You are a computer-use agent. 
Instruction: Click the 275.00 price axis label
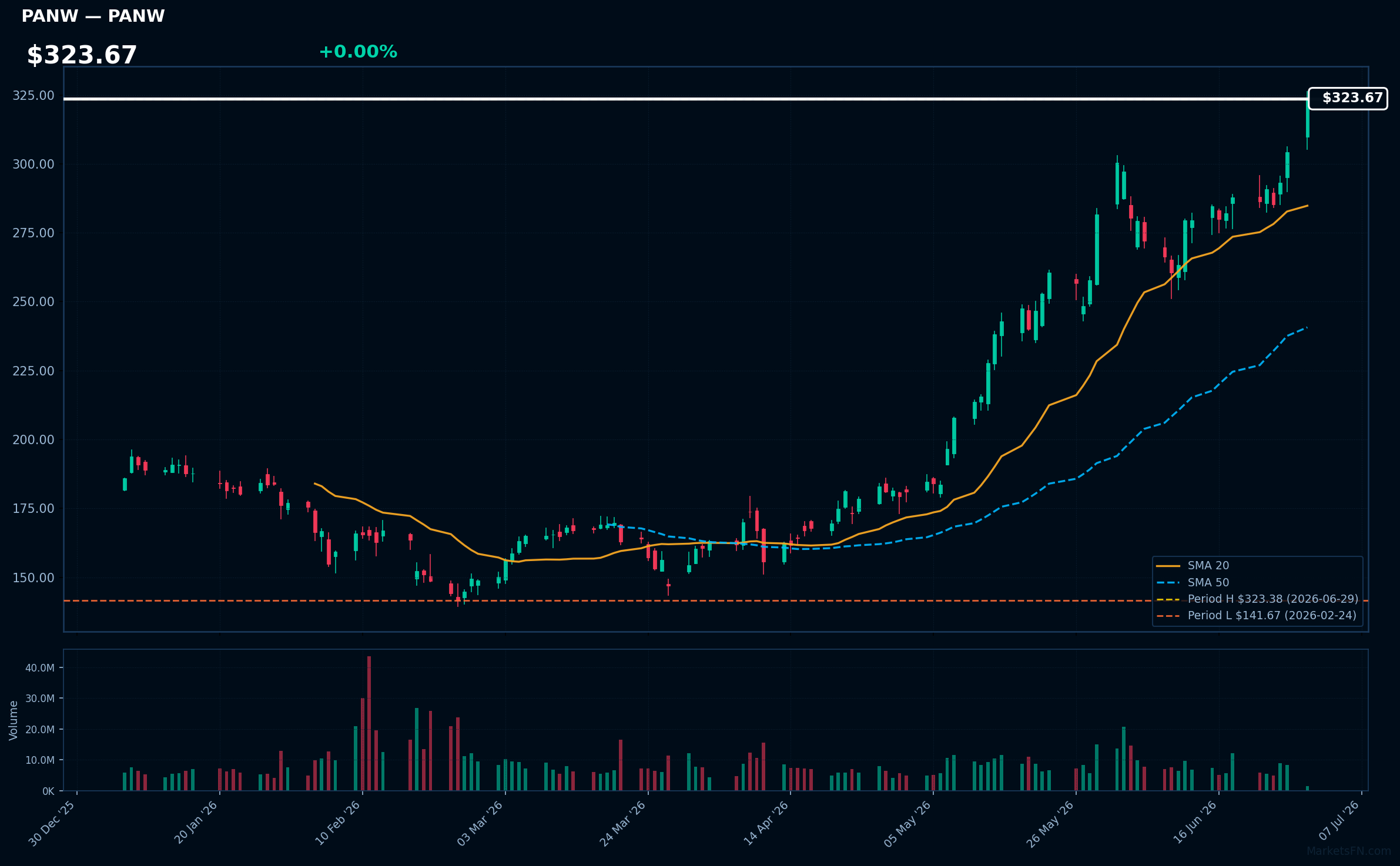34,233
